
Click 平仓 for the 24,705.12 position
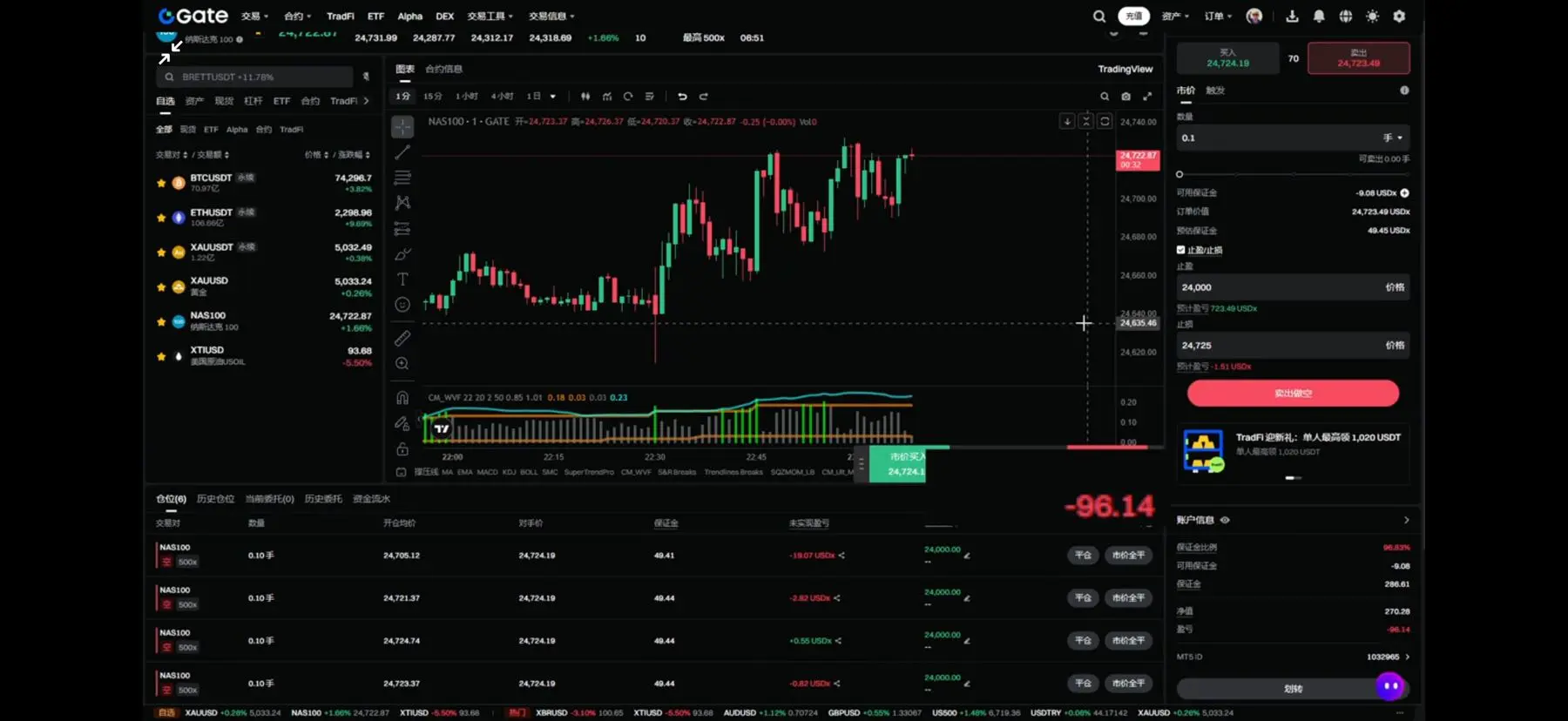(1083, 556)
